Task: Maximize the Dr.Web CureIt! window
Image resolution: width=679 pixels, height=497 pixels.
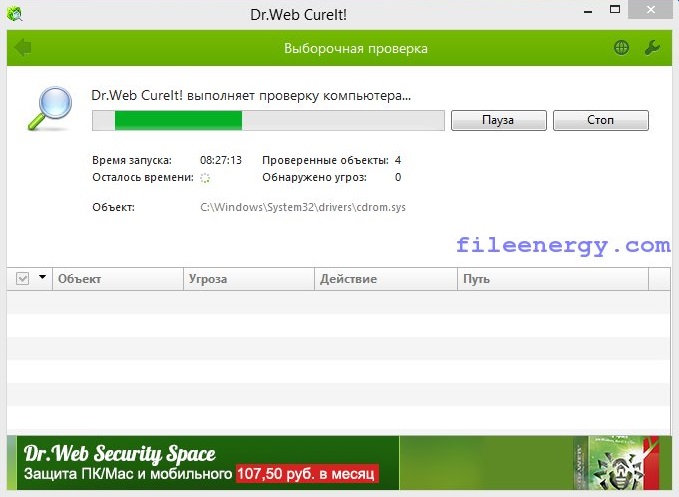Action: point(615,10)
